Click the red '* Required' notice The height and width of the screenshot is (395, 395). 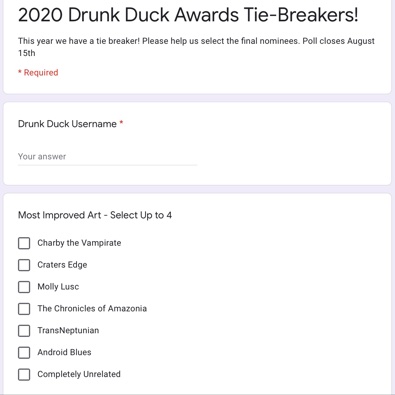point(38,73)
